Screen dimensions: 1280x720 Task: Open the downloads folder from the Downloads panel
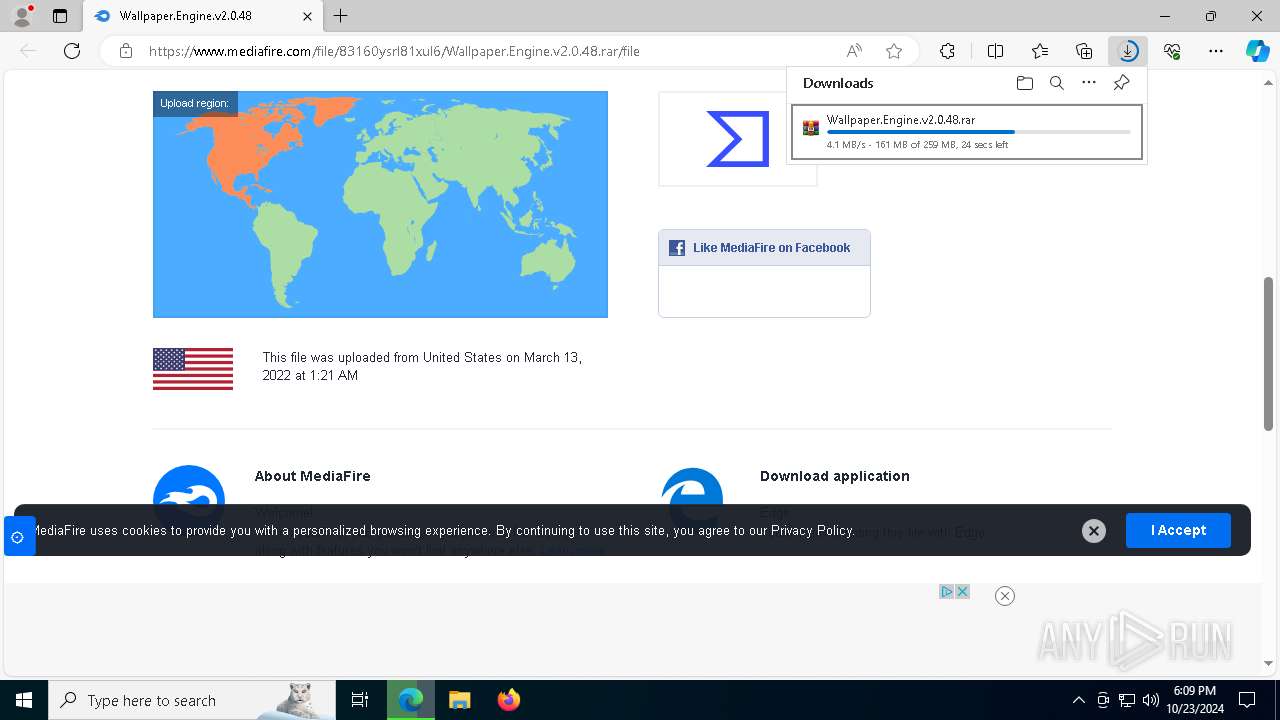(1024, 83)
